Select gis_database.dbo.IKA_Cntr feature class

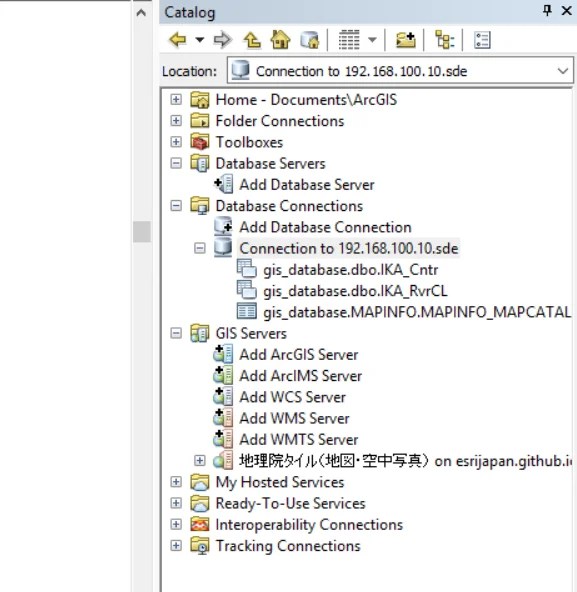(351, 270)
